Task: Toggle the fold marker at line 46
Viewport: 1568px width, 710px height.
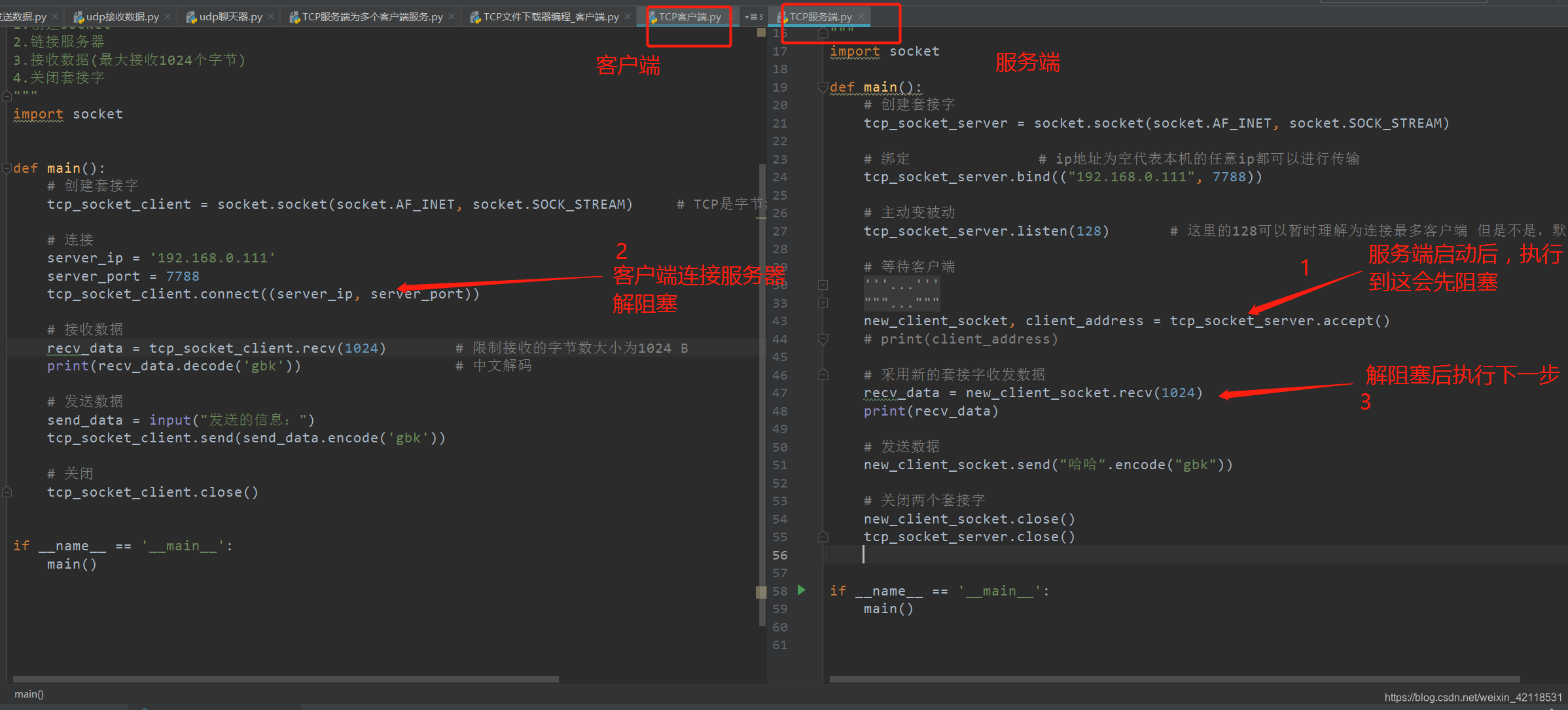Action: pos(823,374)
